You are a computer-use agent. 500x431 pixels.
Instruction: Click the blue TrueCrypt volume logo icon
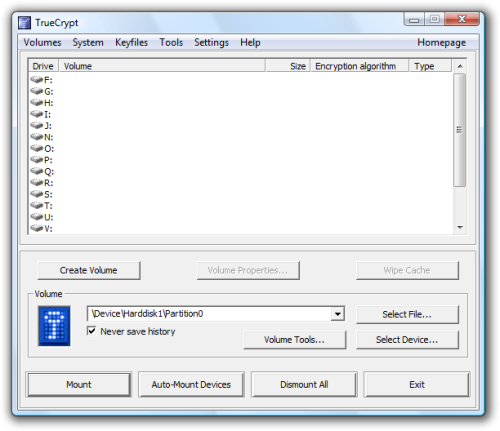54,326
